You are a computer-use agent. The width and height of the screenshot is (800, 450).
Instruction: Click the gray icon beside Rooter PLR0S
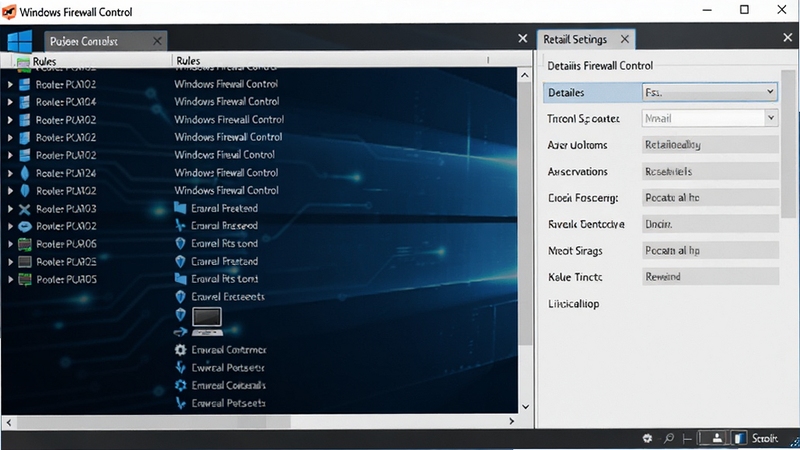pos(24,262)
